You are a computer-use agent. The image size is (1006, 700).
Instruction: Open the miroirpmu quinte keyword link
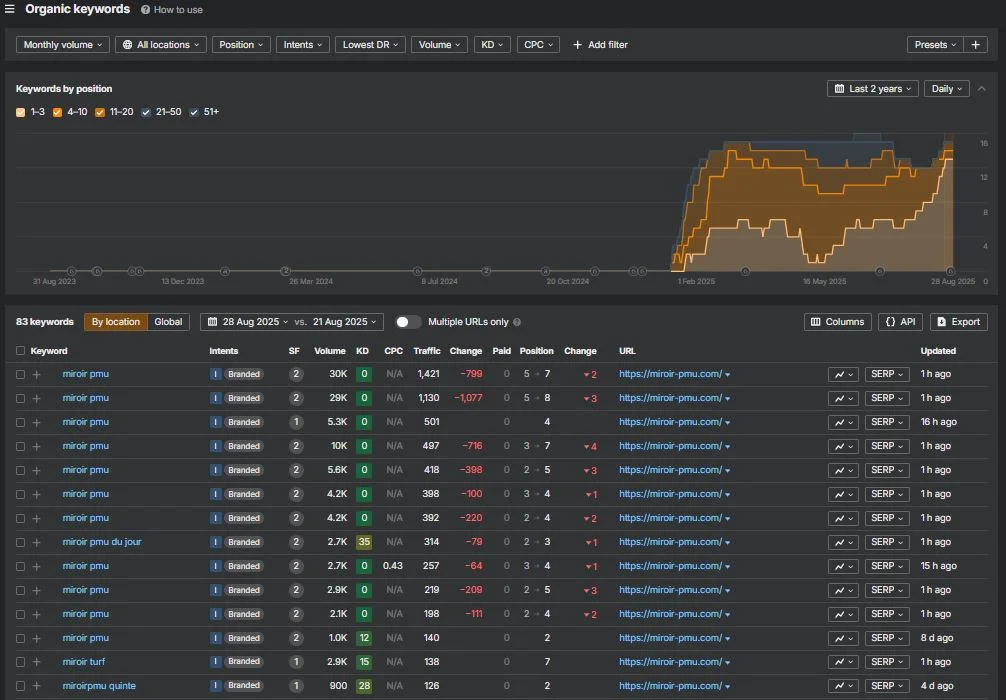[x=99, y=686]
